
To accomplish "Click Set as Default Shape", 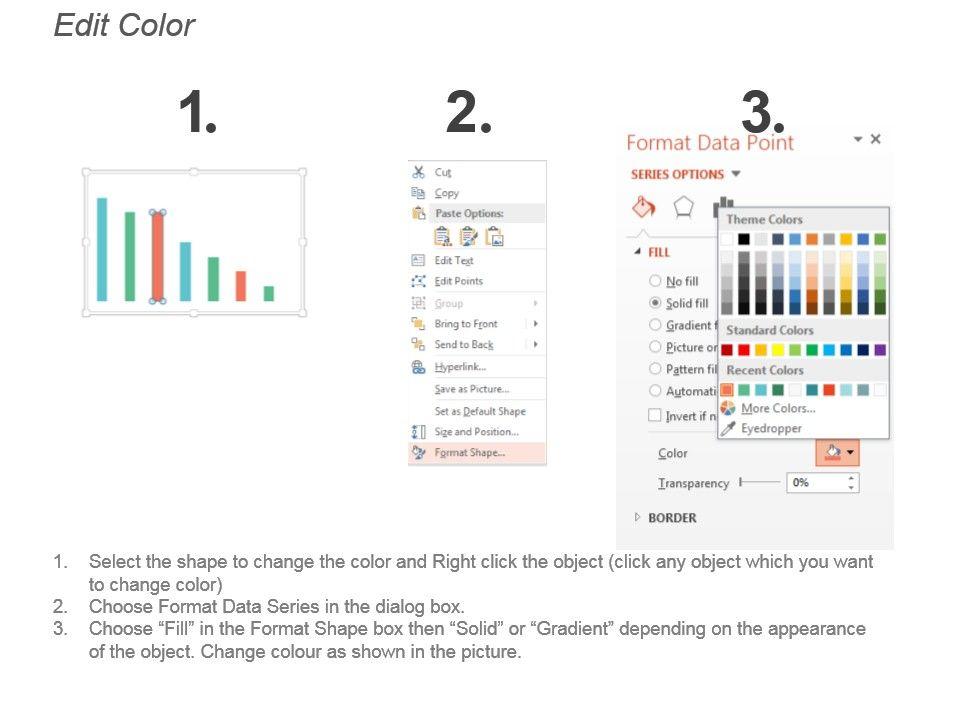I will pos(479,411).
